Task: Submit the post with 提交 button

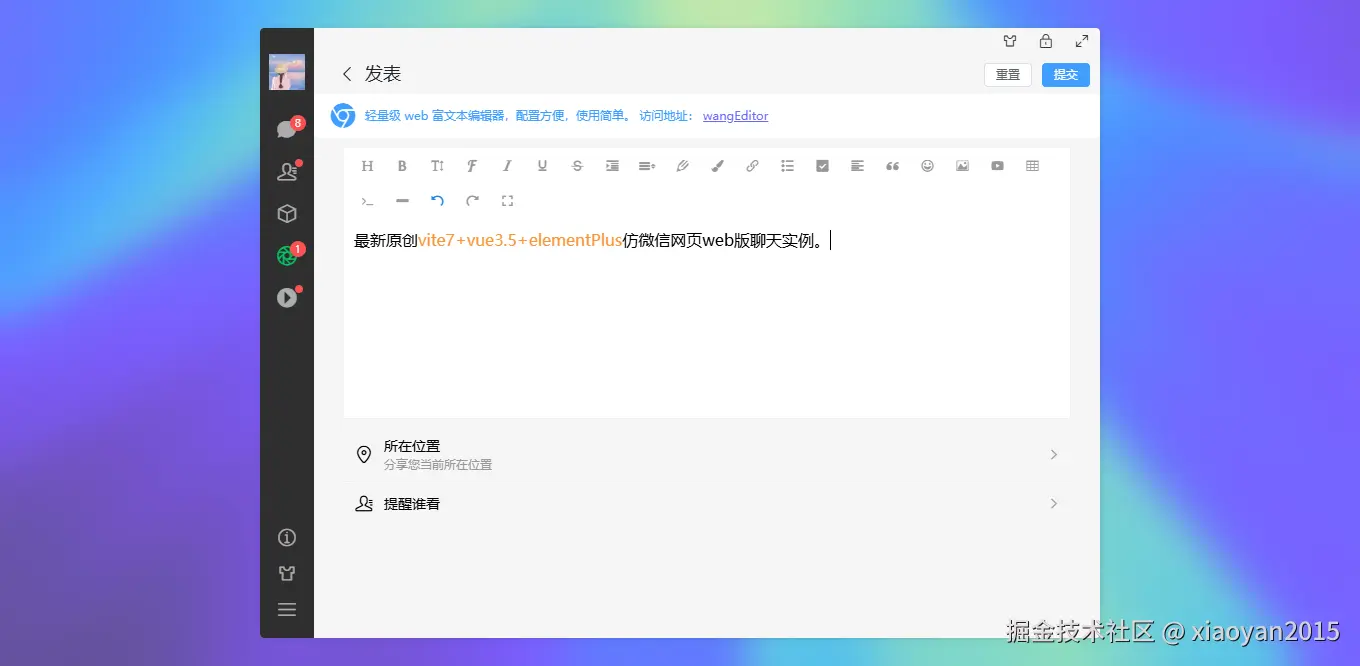Action: [x=1065, y=74]
